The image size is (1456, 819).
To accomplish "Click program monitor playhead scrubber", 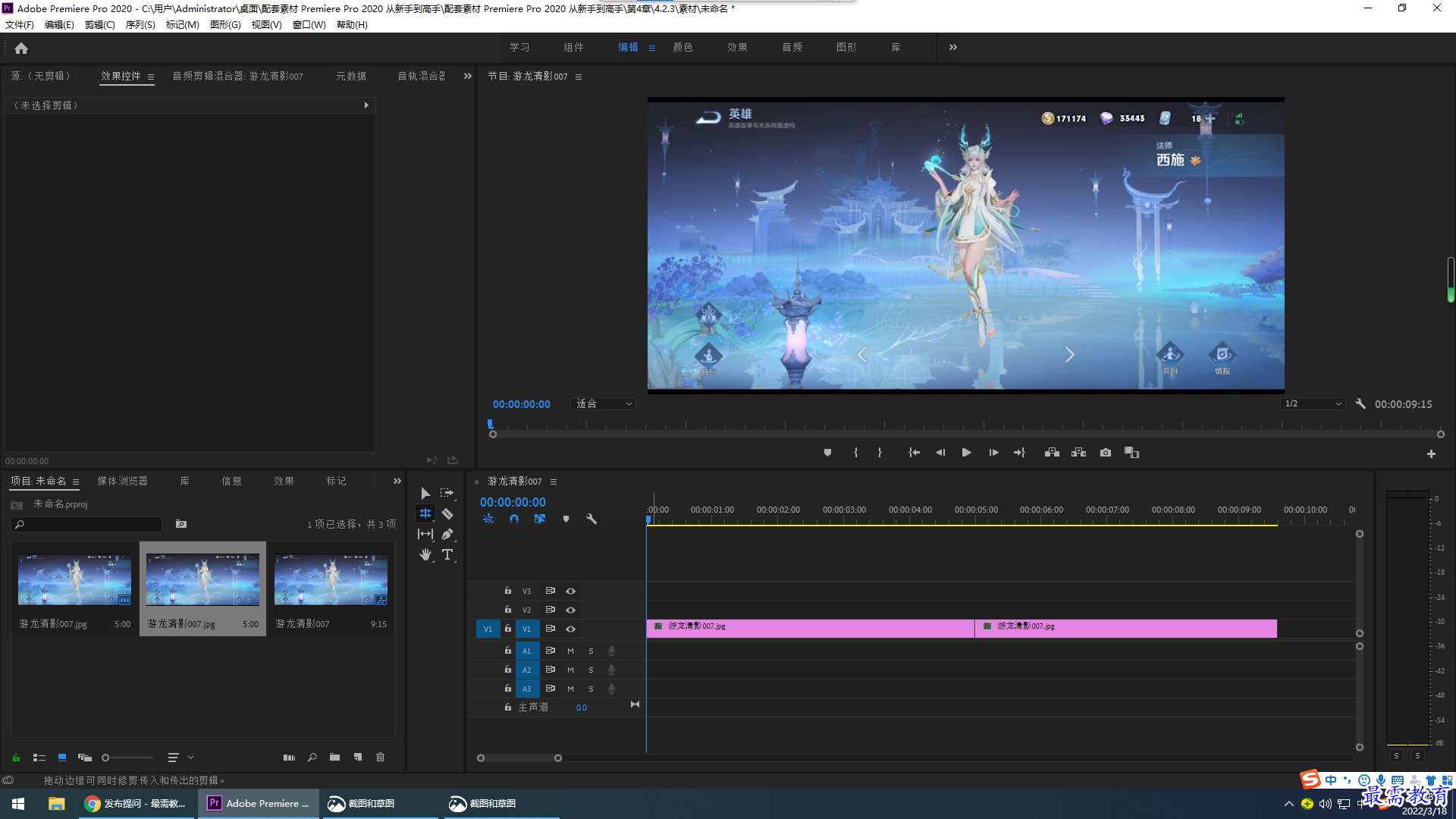I will (490, 425).
